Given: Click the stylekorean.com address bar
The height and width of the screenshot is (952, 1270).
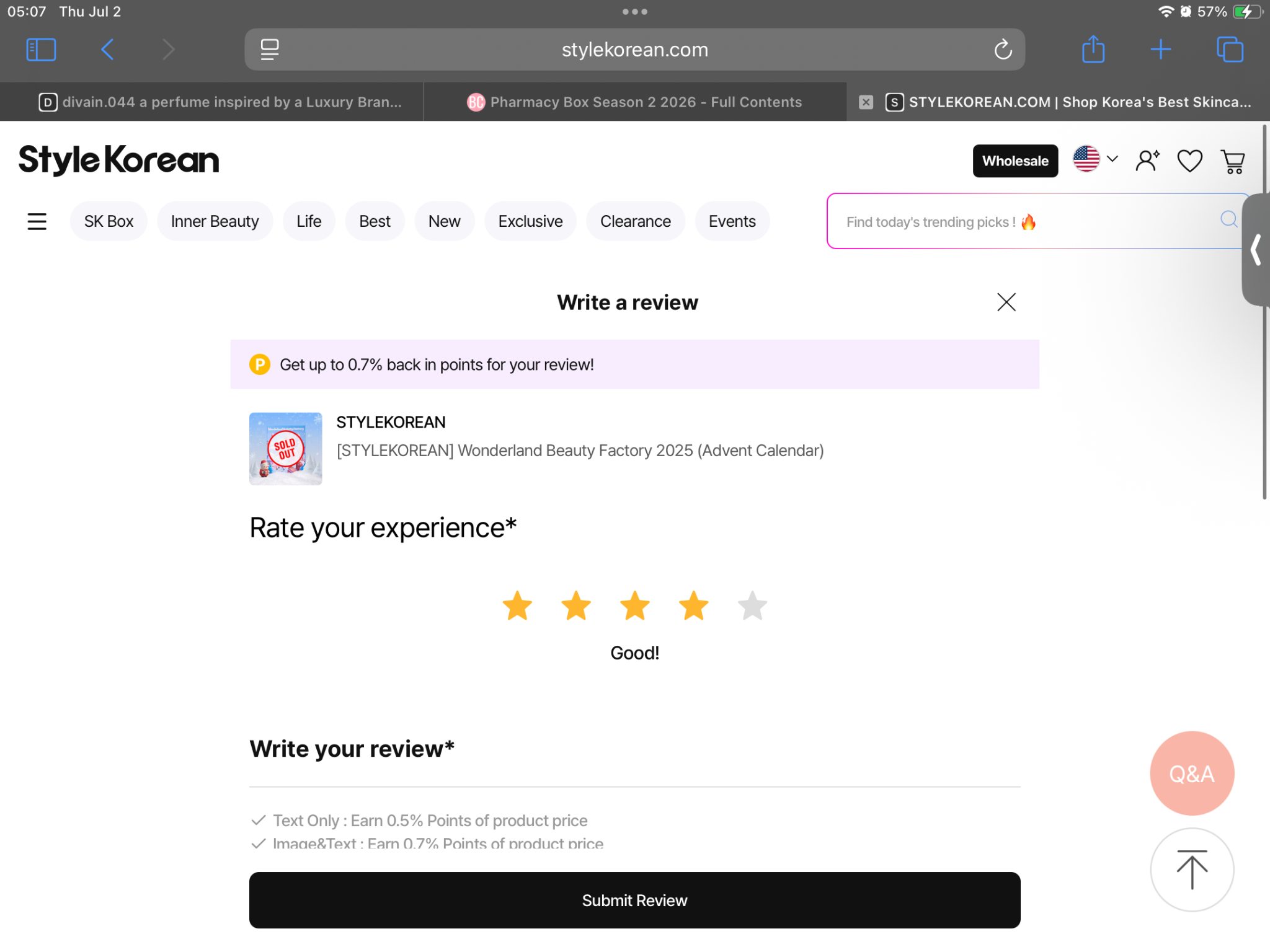Looking at the screenshot, I should click(x=634, y=50).
